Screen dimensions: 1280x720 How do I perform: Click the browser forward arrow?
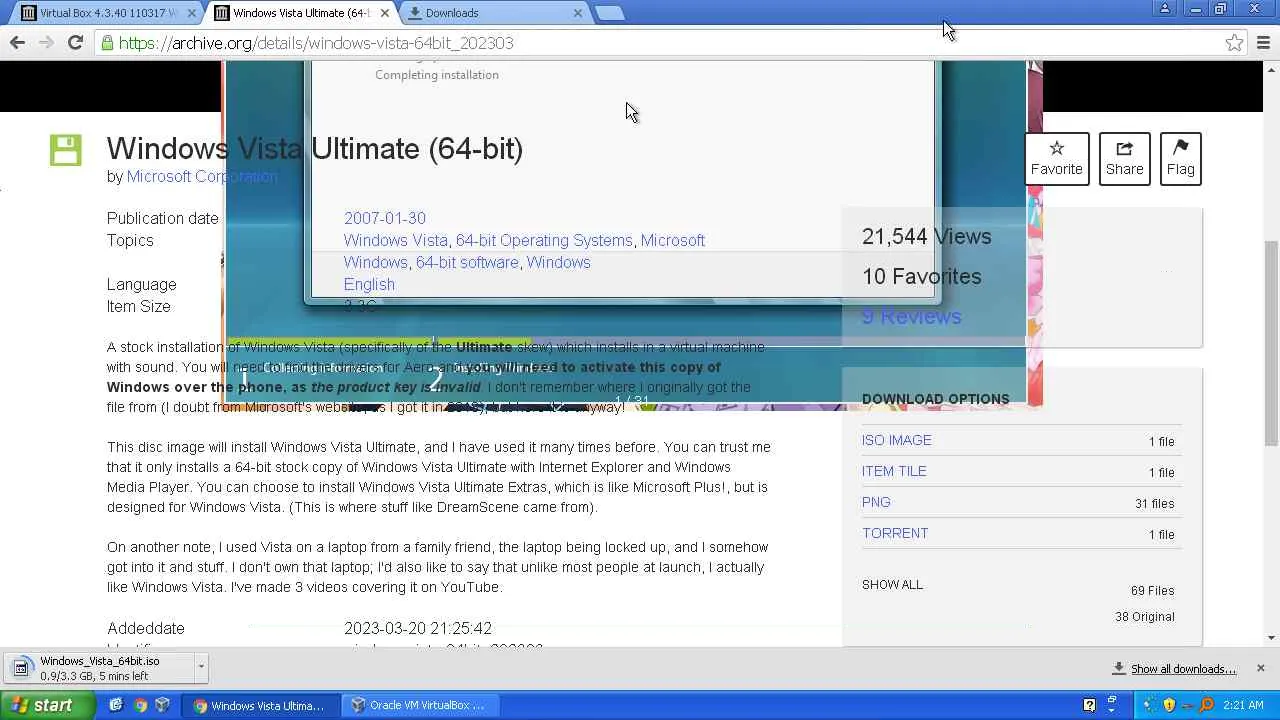[46, 42]
